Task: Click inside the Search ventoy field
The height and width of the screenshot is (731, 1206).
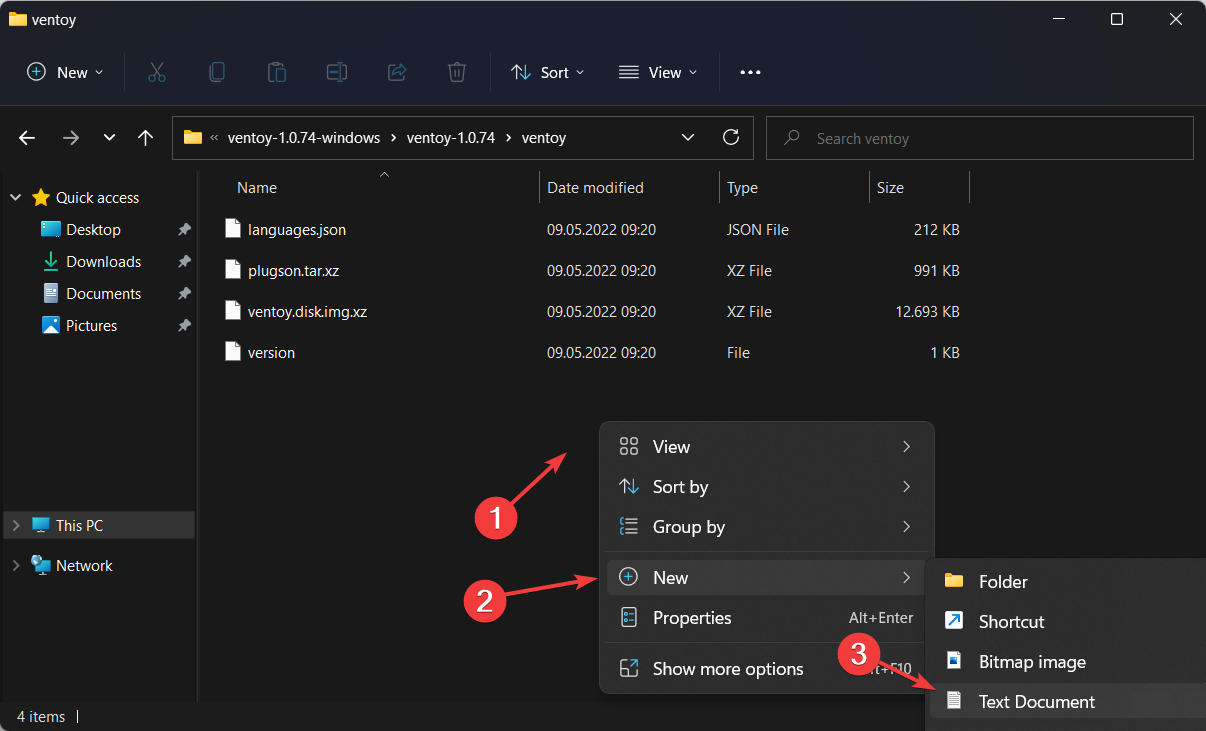Action: click(979, 137)
